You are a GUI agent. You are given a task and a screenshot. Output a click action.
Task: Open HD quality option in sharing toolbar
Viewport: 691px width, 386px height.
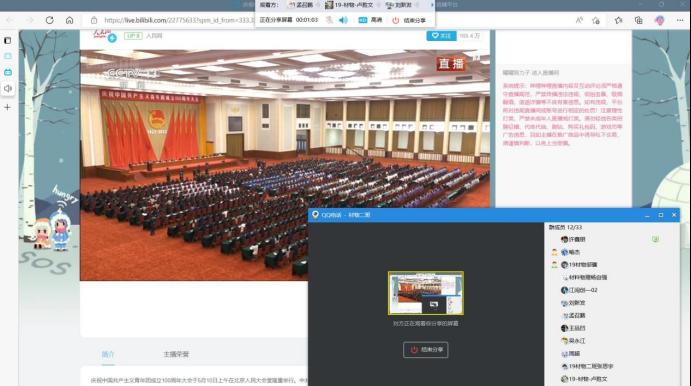[x=370, y=20]
